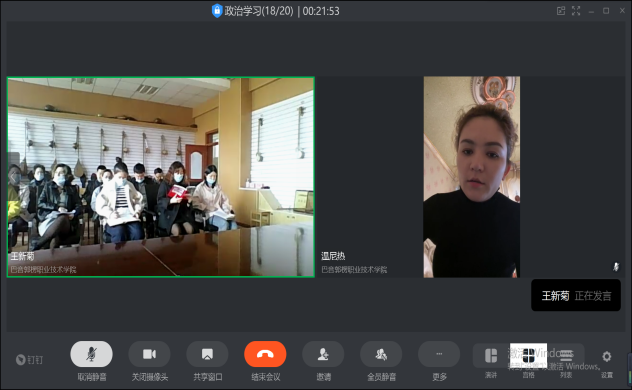This screenshot has height=390, width=632.
Task: Select 温尼热's video tile
Action: [471, 177]
